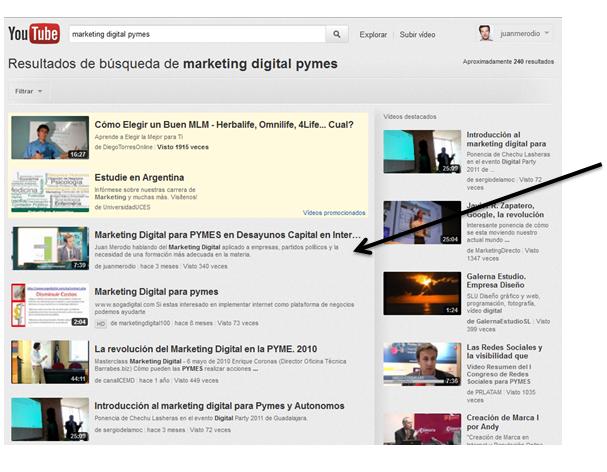This screenshot has height=472, width=607.
Task: Open La revolución del Marketing Digital en la PYME
Action: point(206,349)
